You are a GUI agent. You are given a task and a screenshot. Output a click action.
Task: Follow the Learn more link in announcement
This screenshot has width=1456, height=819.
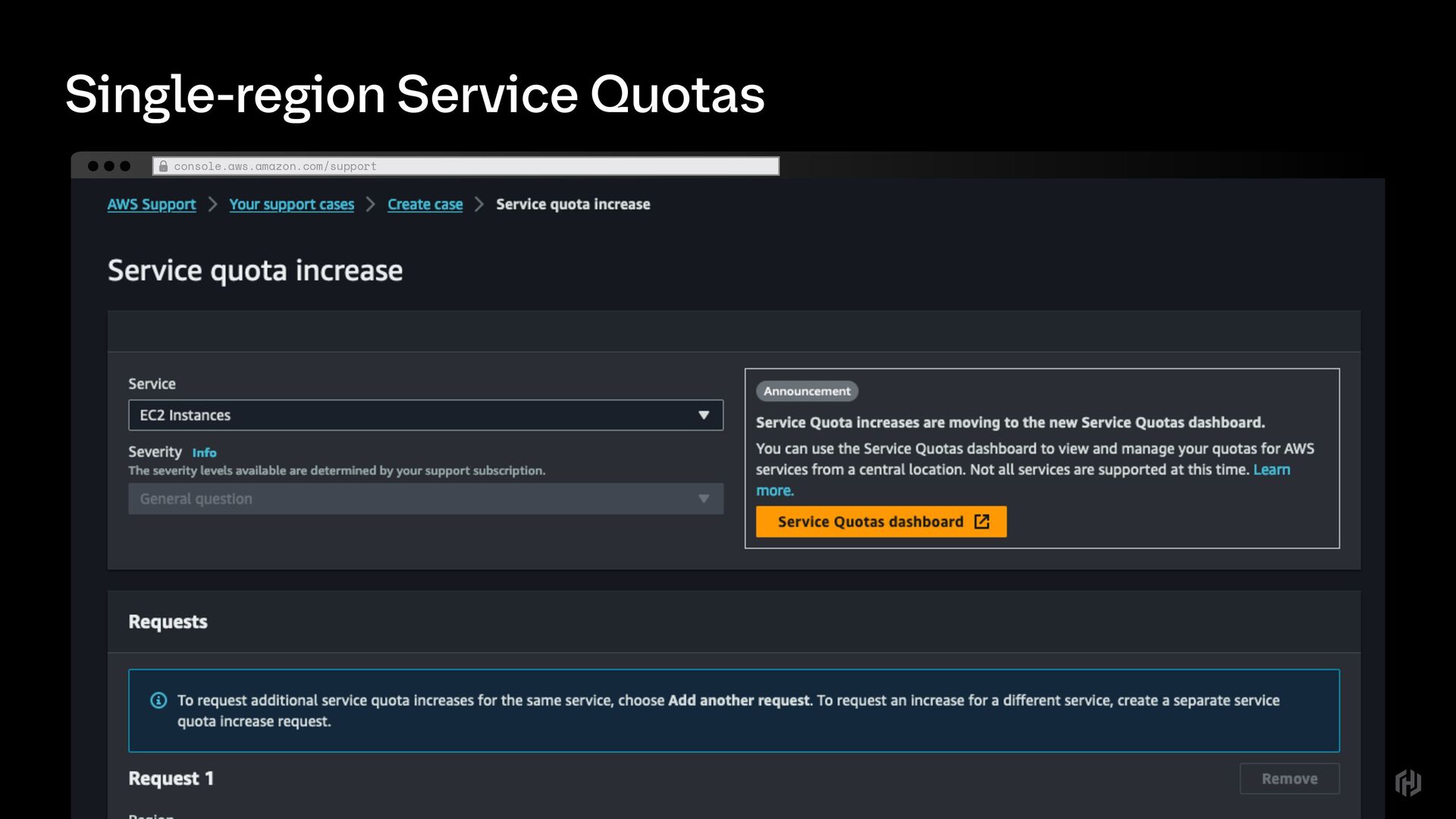coord(1272,469)
